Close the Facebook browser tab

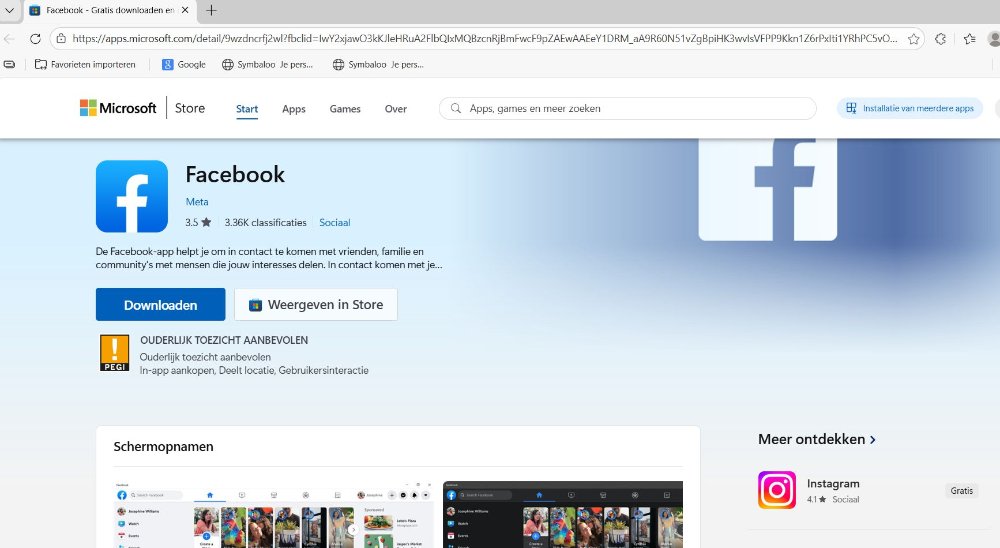pyautogui.click(x=185, y=11)
